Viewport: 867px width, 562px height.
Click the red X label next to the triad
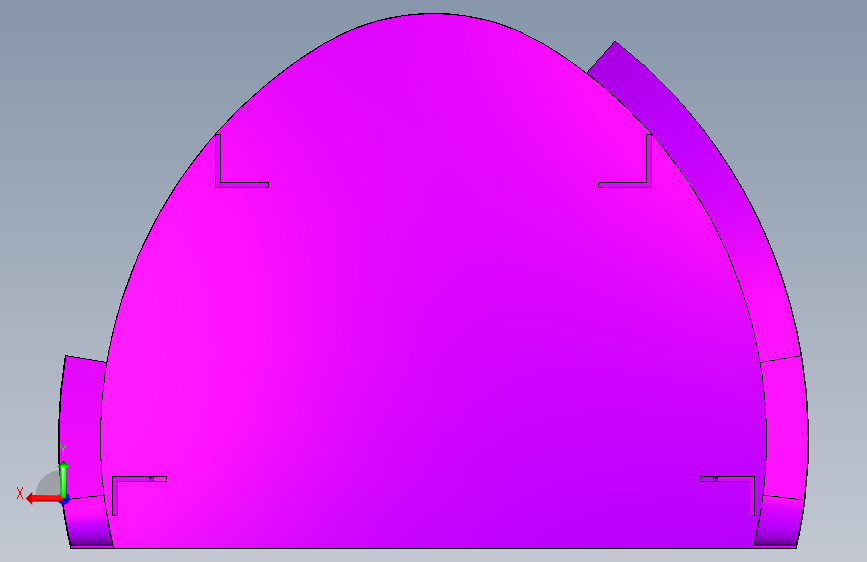(20, 493)
